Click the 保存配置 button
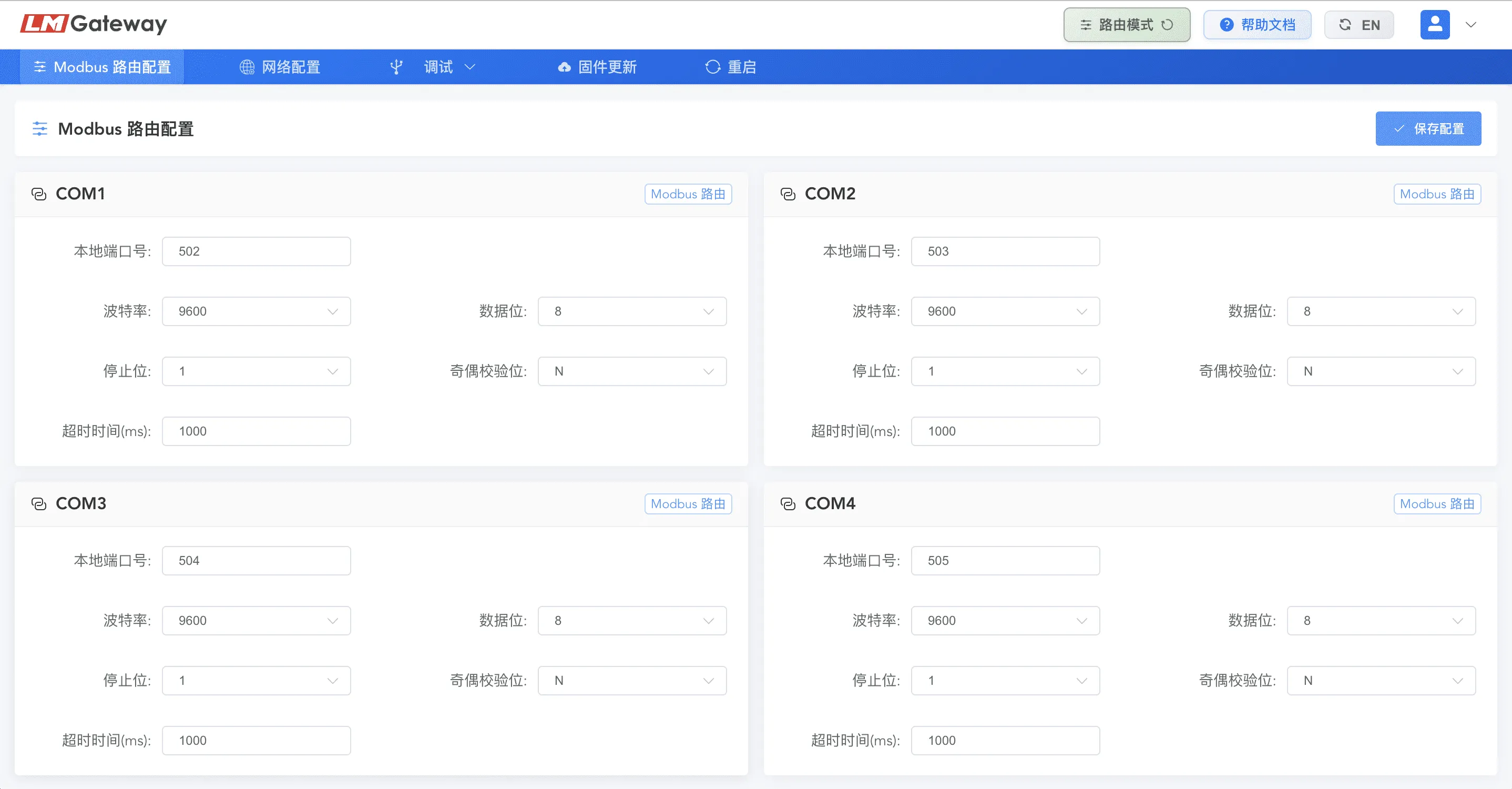The image size is (1512, 789). tap(1428, 128)
